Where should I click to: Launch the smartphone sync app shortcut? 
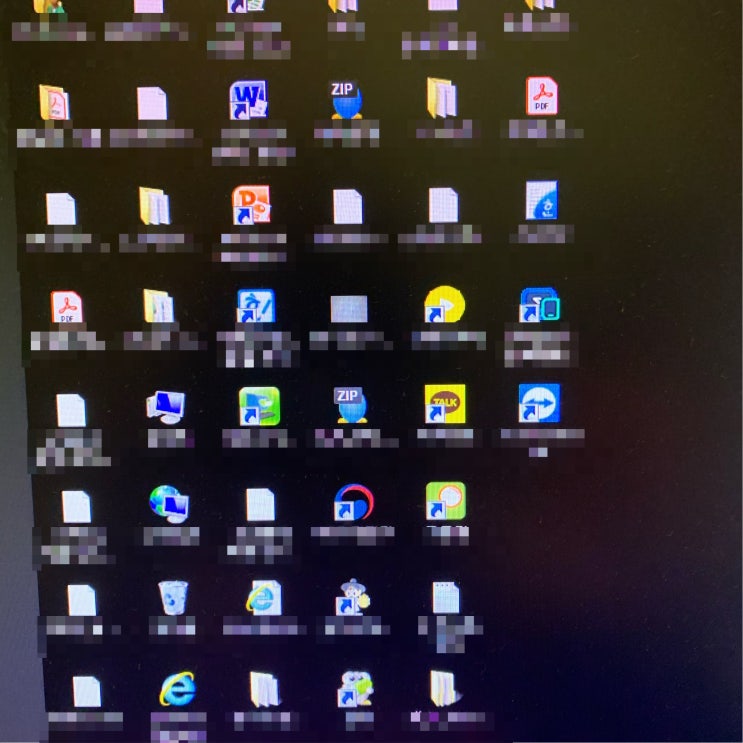pyautogui.click(x=540, y=305)
